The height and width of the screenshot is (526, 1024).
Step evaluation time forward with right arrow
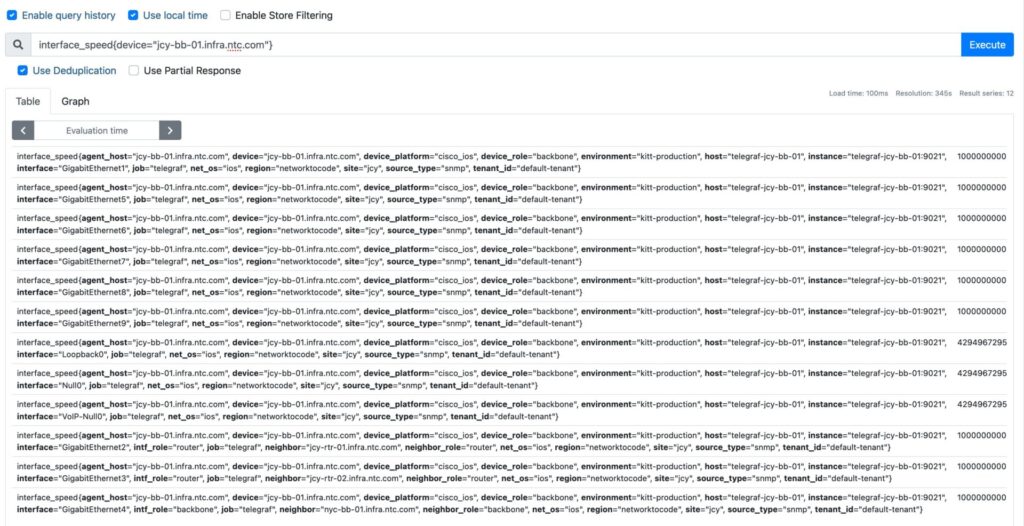click(170, 130)
